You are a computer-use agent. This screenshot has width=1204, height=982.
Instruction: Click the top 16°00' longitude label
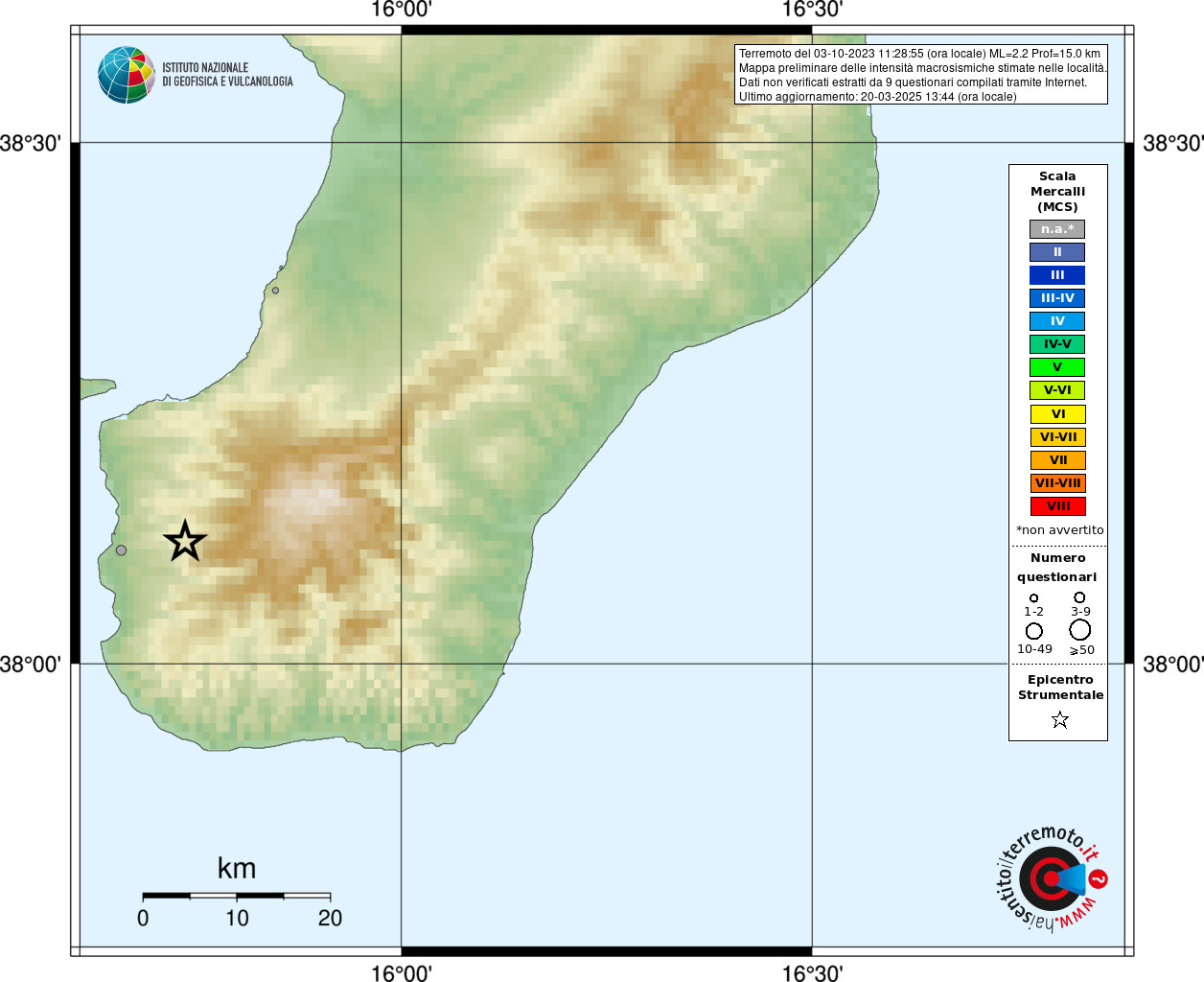[401, 11]
